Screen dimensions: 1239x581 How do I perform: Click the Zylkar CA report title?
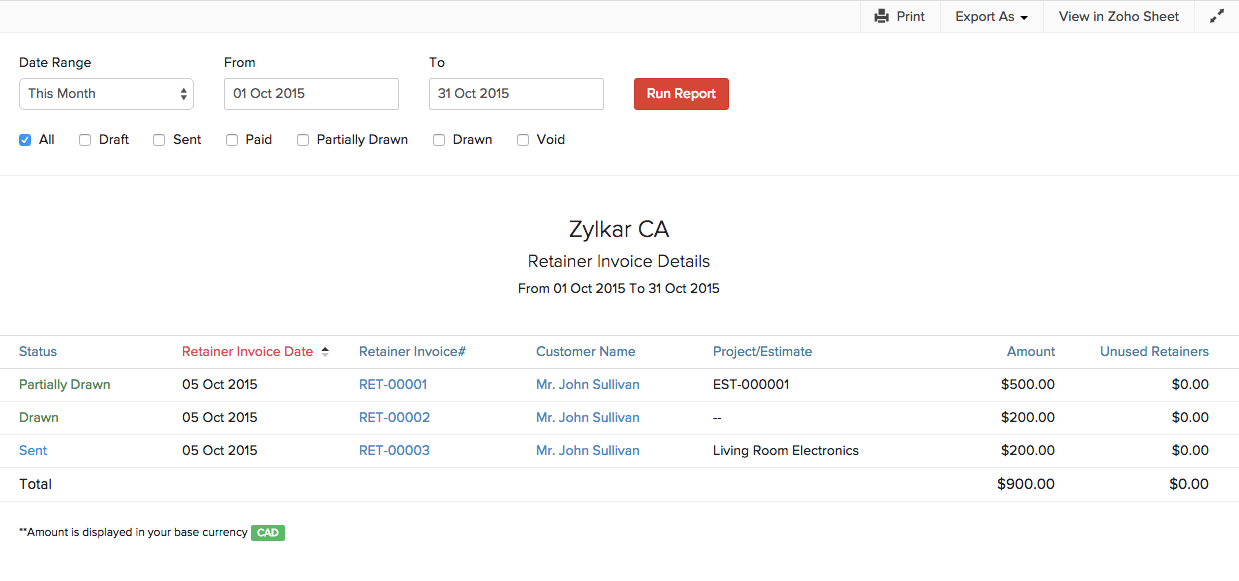pos(619,229)
